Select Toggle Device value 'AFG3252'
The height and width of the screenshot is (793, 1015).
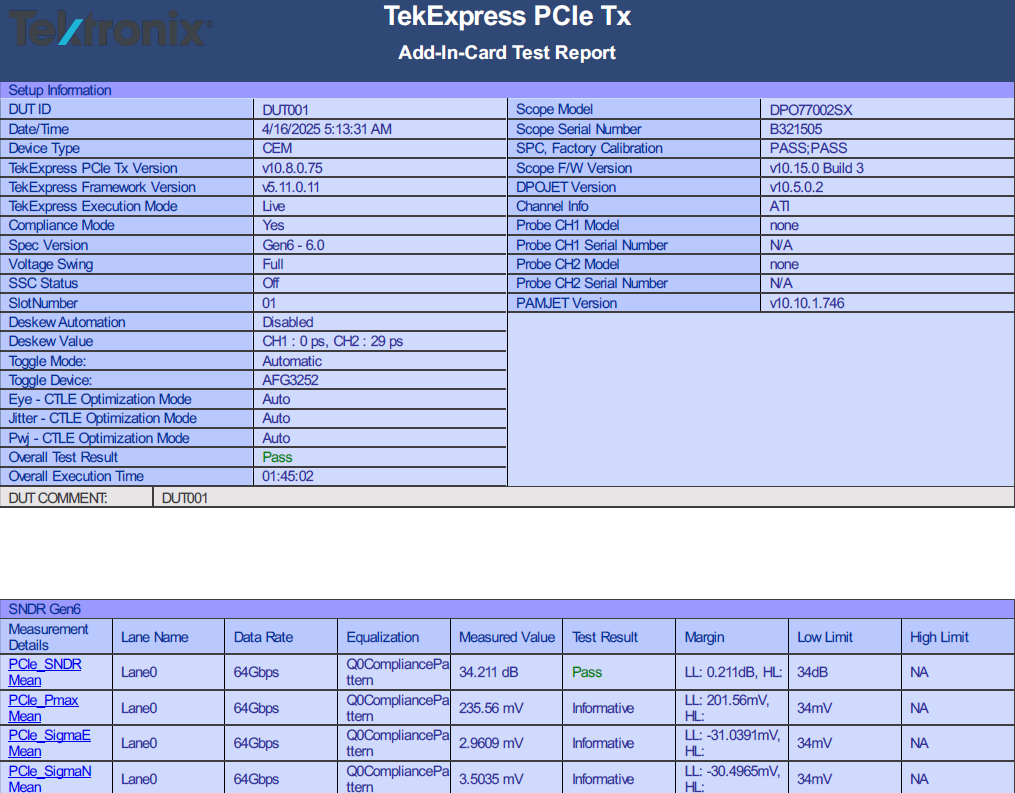click(x=290, y=380)
